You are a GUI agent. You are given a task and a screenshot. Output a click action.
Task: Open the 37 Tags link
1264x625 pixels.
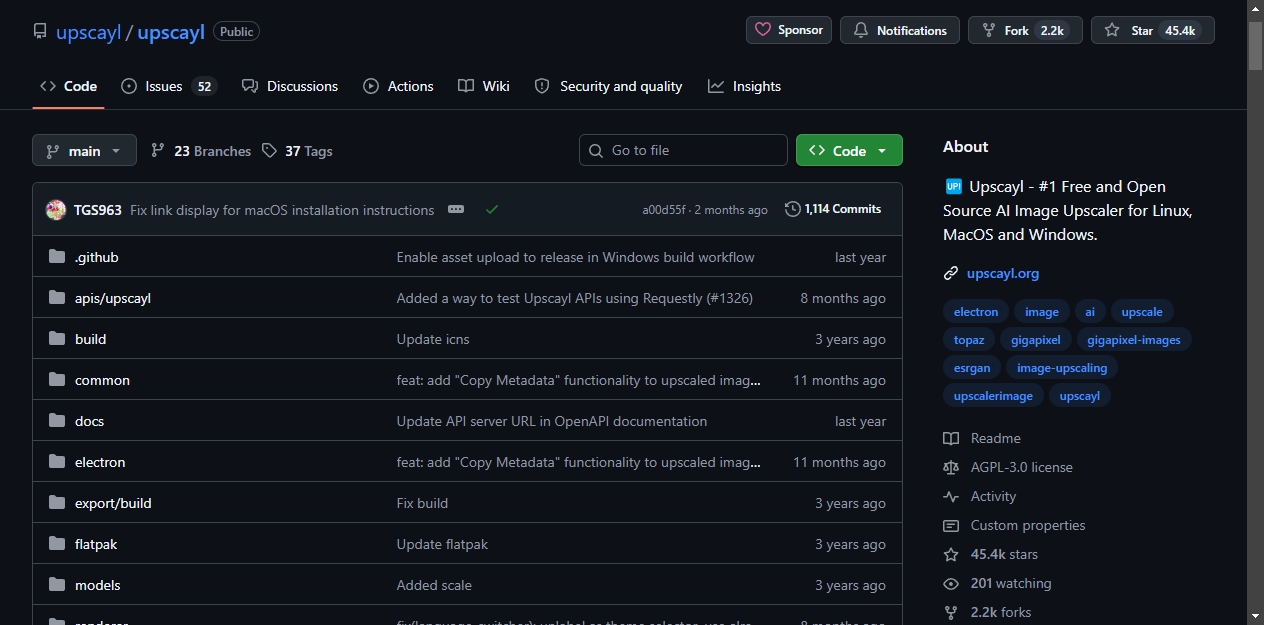point(298,151)
